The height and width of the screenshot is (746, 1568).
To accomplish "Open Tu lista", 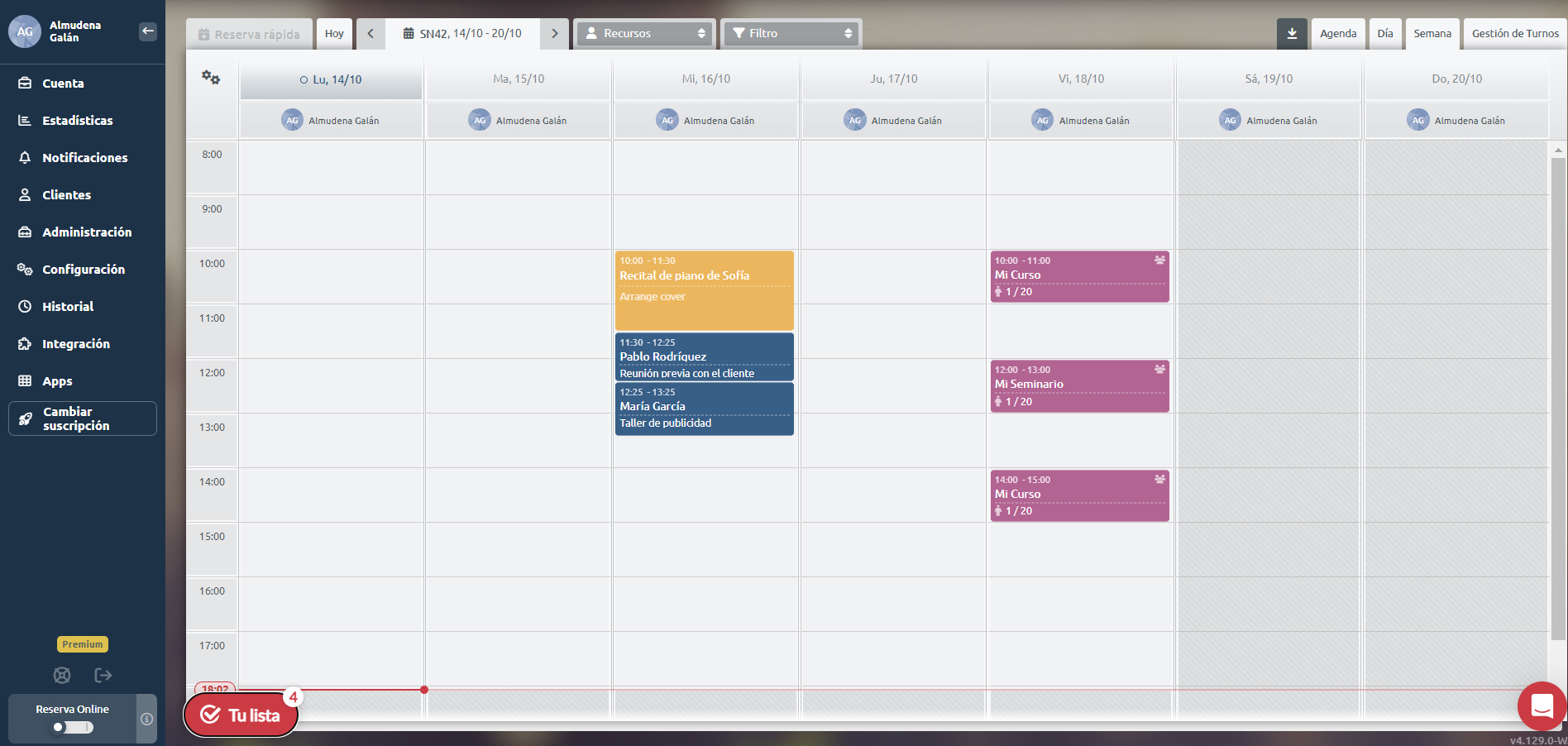I will 240,714.
